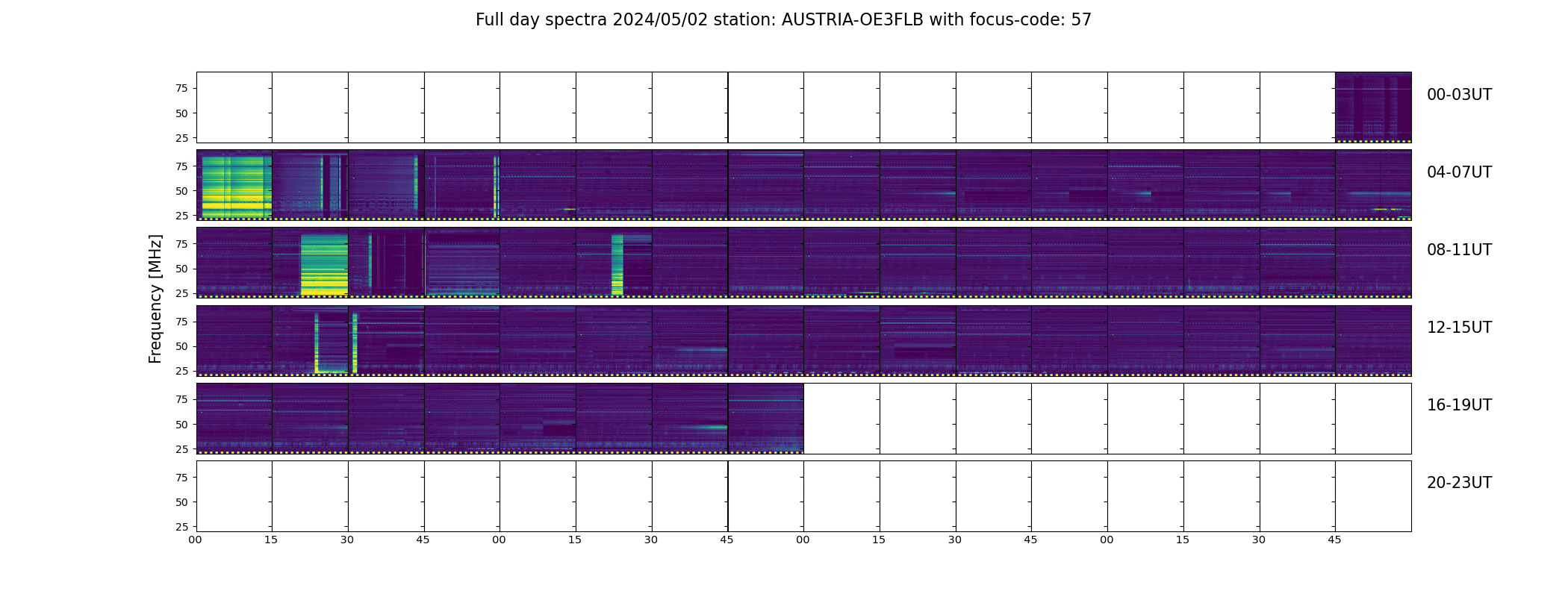Click the '25' tick label of the 08-11UT row
1568x597 pixels.
(181, 293)
